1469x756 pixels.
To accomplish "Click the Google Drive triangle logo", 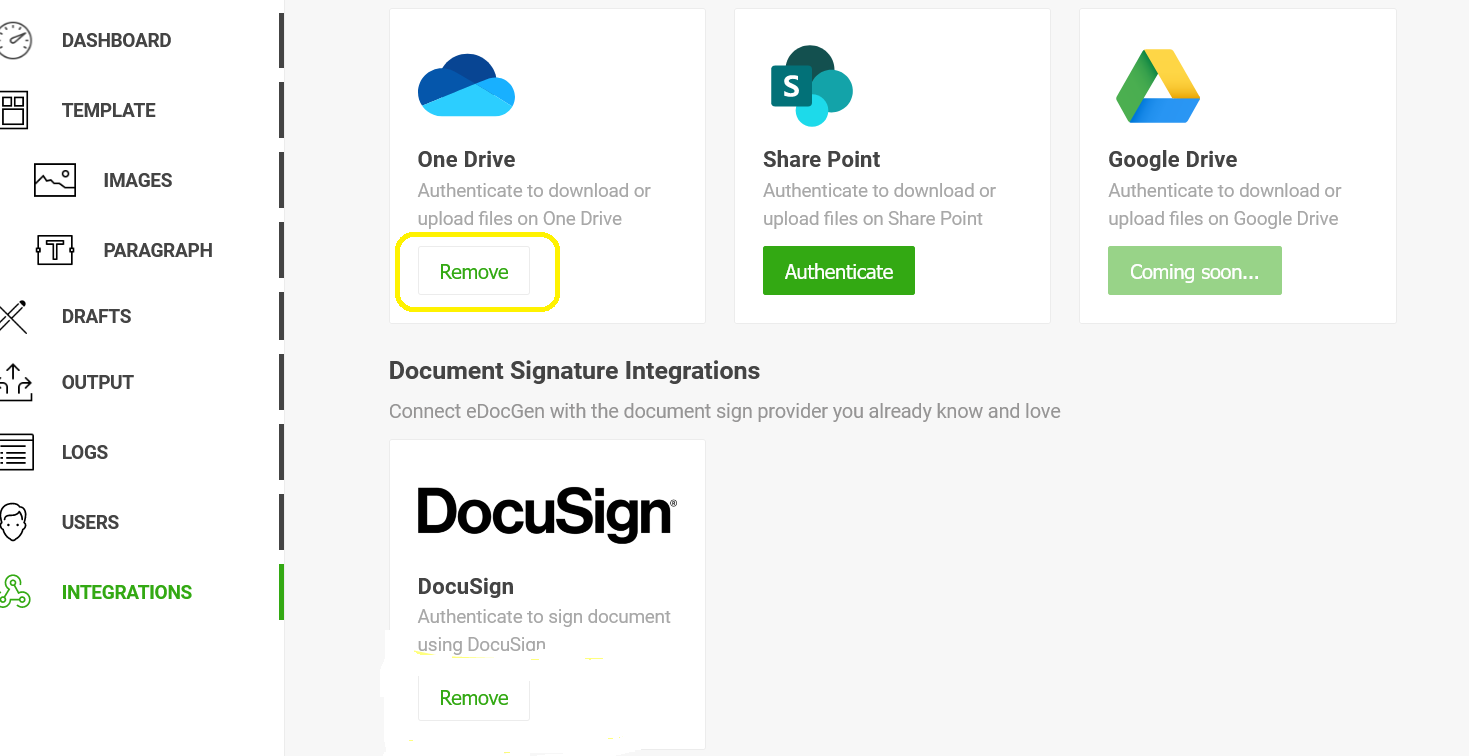I will coord(1158,86).
